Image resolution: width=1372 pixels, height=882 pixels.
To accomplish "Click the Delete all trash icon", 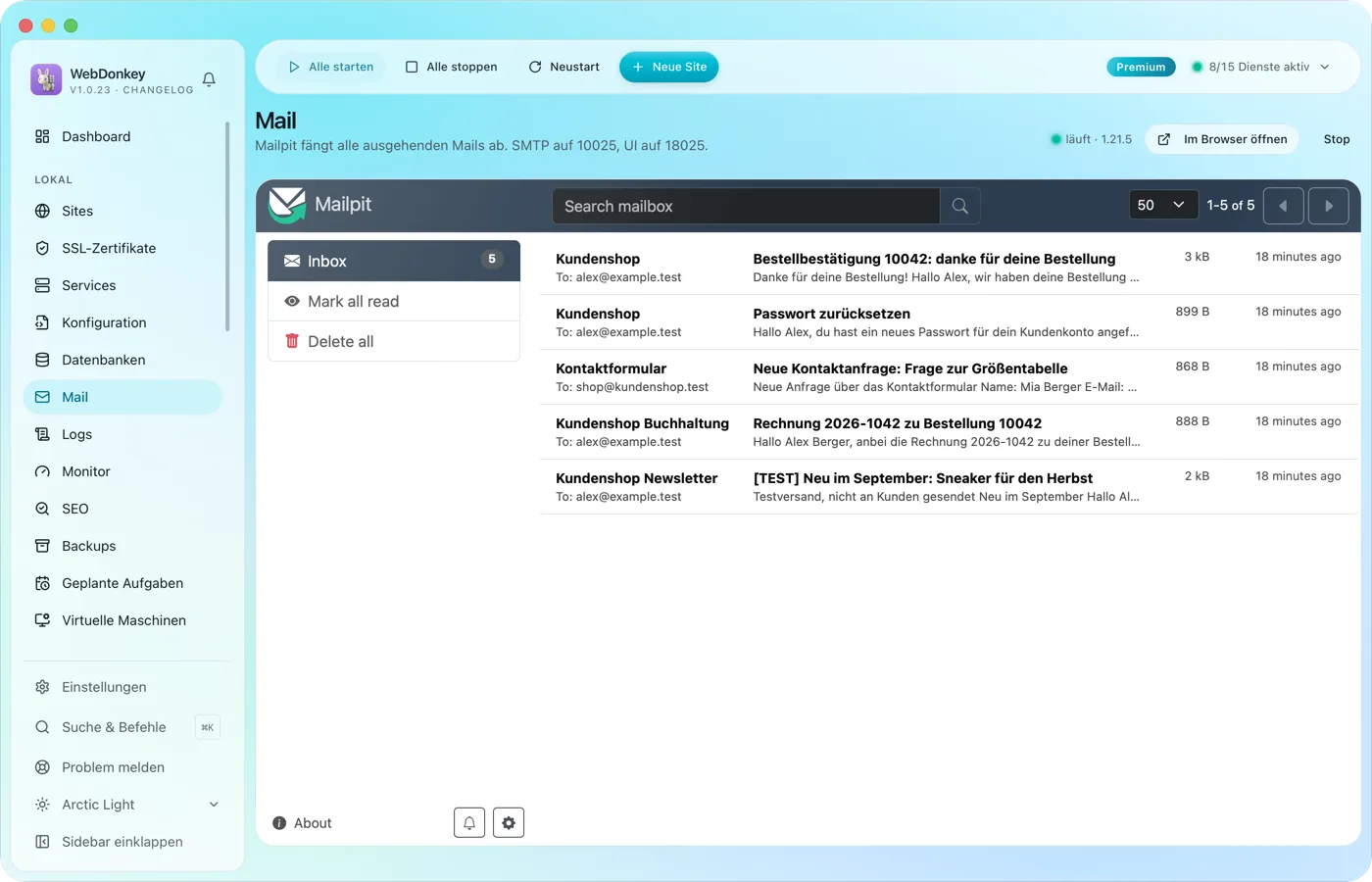I will [292, 341].
